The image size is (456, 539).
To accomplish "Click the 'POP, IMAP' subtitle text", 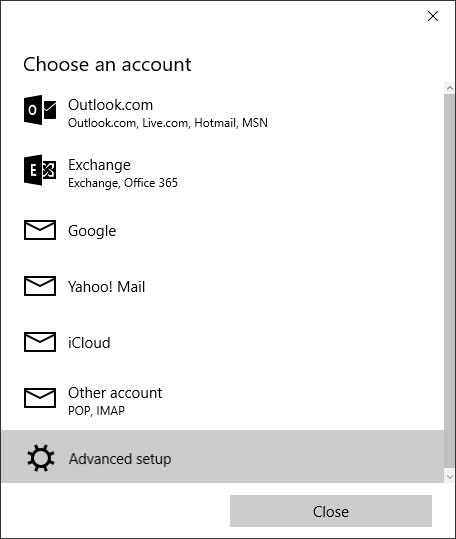I will (96, 411).
